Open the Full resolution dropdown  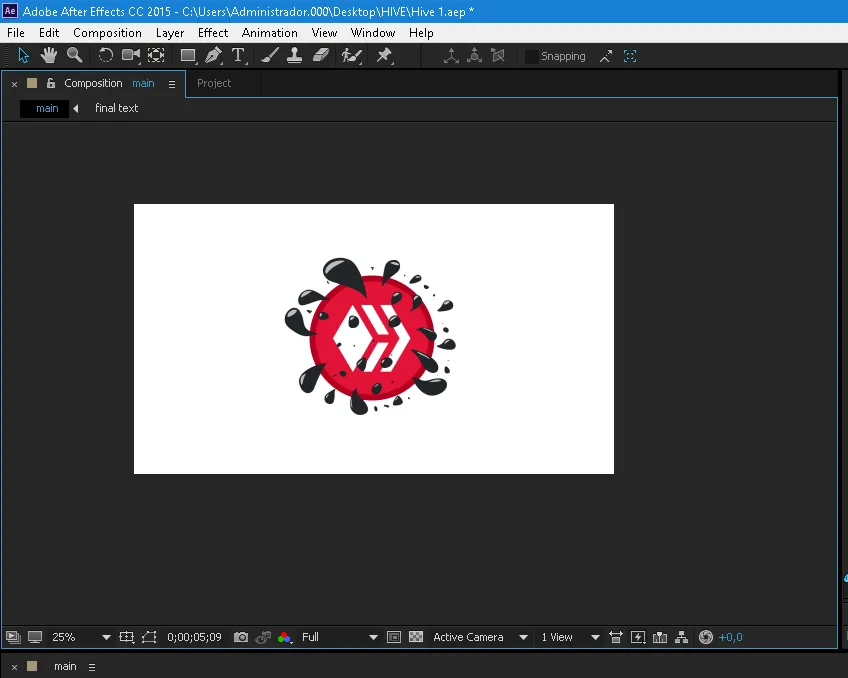coord(339,637)
